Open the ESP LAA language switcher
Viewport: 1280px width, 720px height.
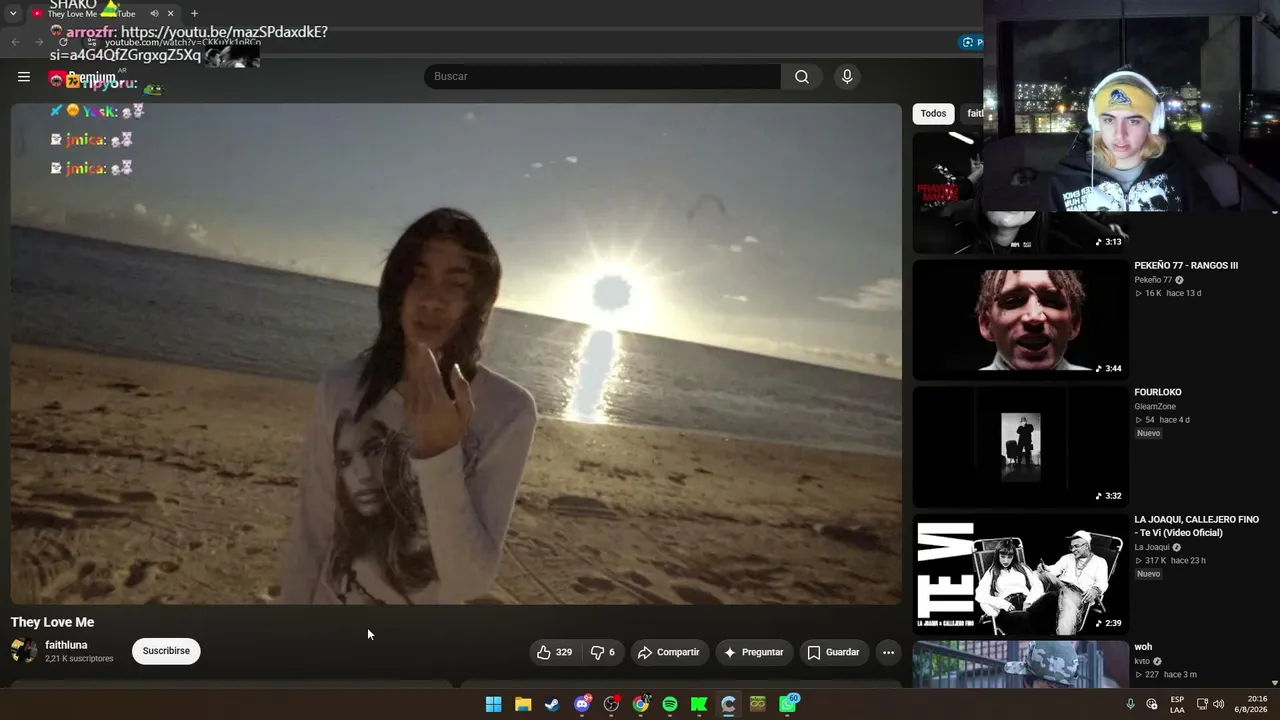pos(1177,704)
